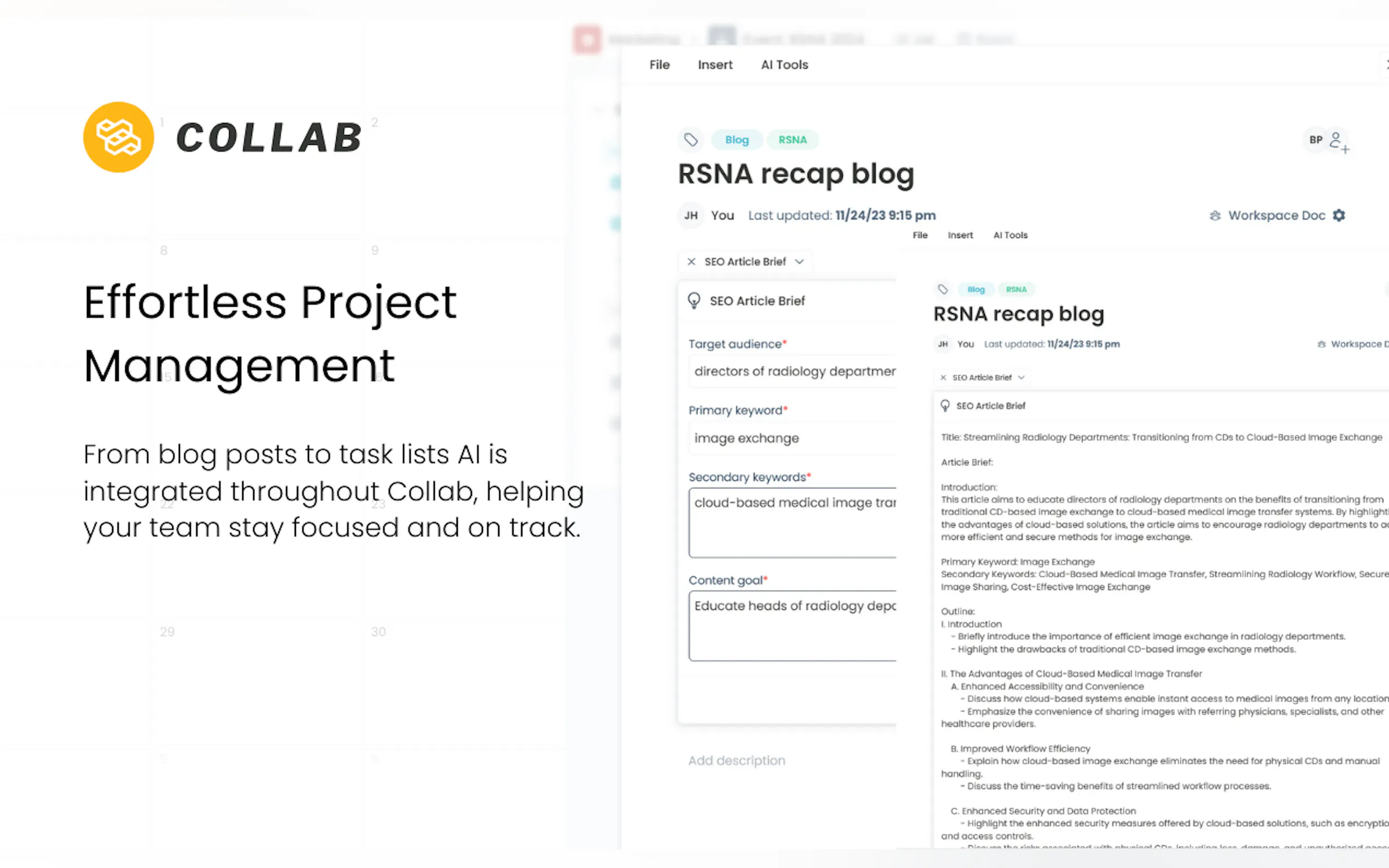1389x868 pixels.
Task: Click the BP user avatar
Action: point(1316,139)
